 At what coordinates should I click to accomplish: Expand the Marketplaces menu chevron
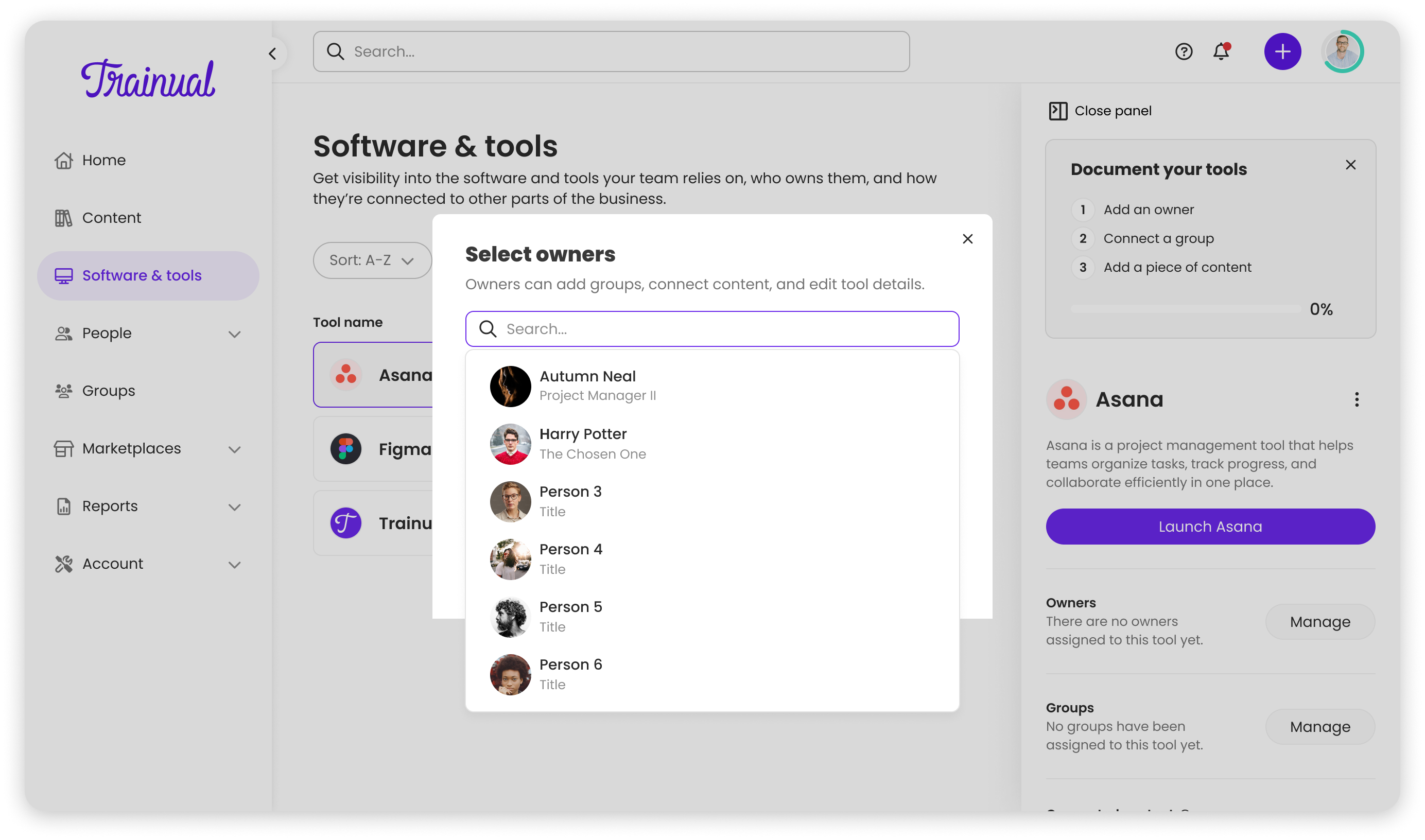[234, 449]
